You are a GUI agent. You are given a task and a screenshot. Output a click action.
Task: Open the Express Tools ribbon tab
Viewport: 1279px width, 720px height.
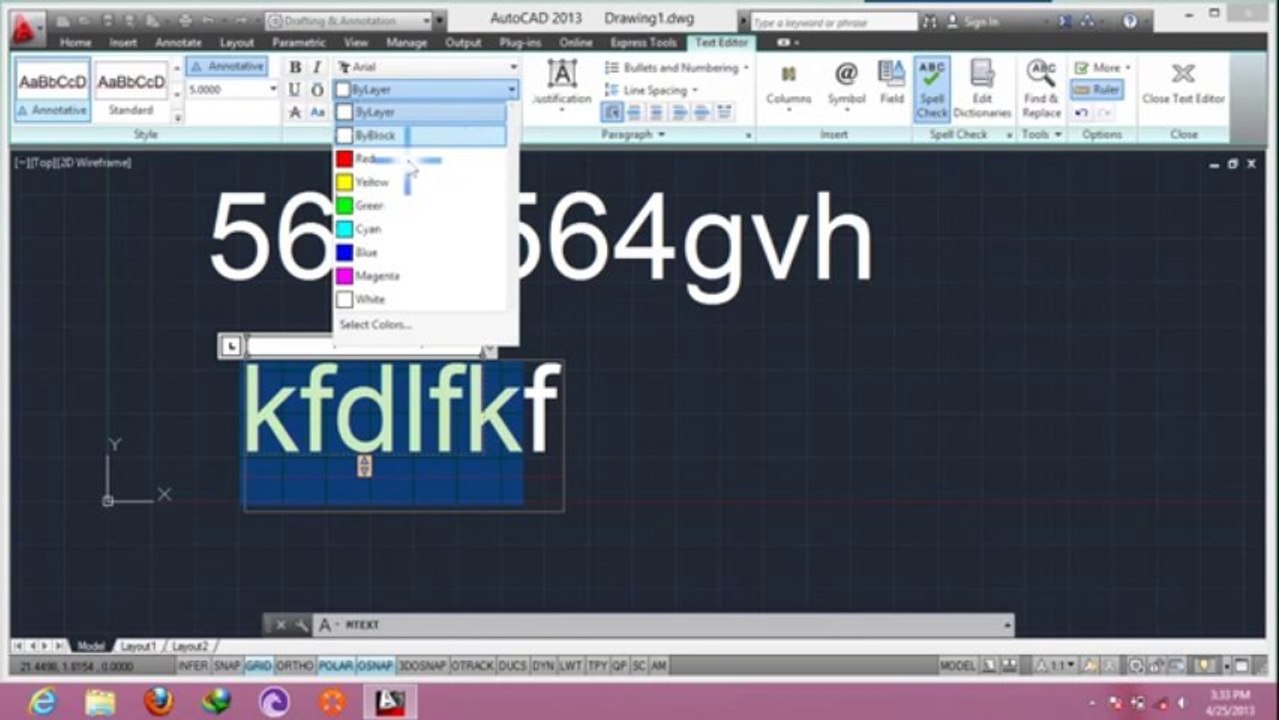(x=643, y=43)
